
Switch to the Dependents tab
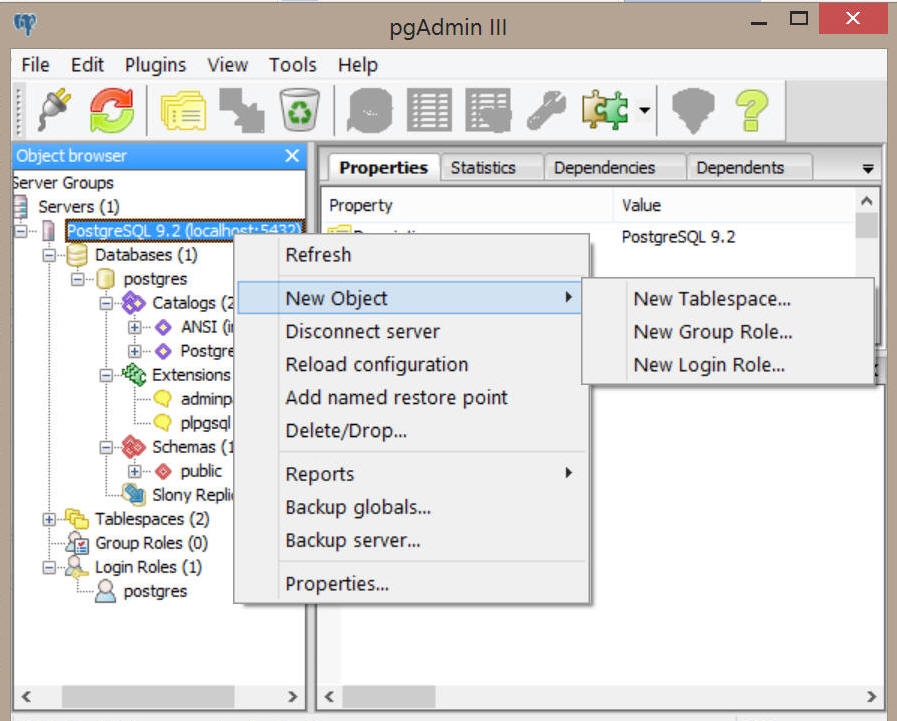pyautogui.click(x=748, y=168)
